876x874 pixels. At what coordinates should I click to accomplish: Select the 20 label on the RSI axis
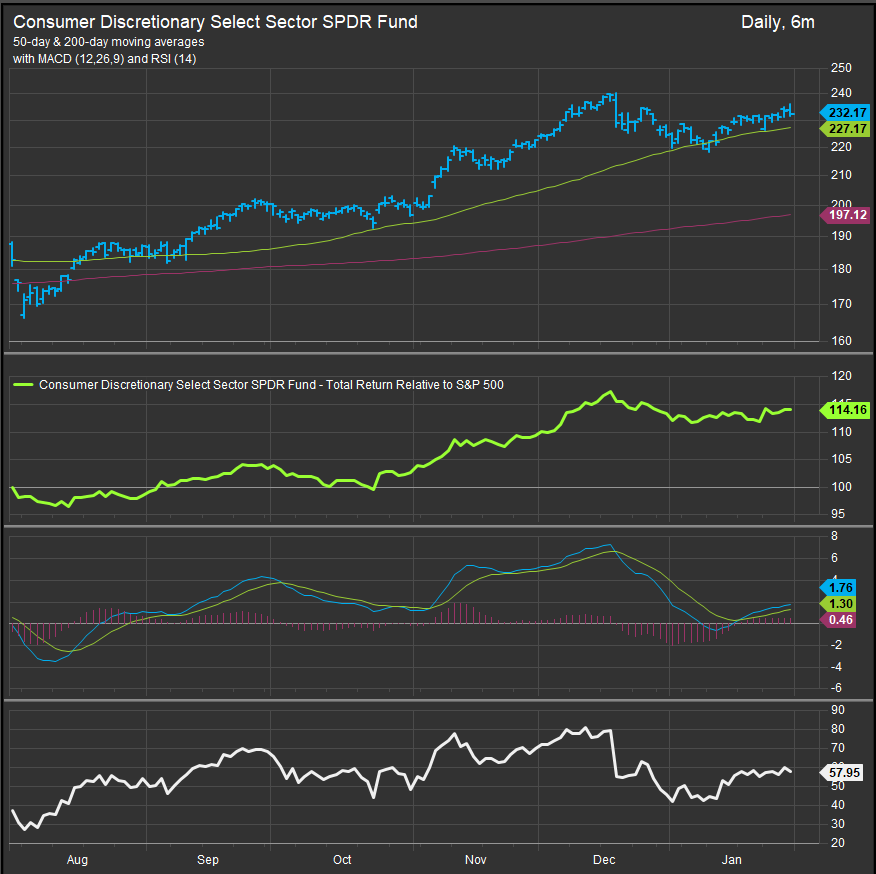[838, 843]
